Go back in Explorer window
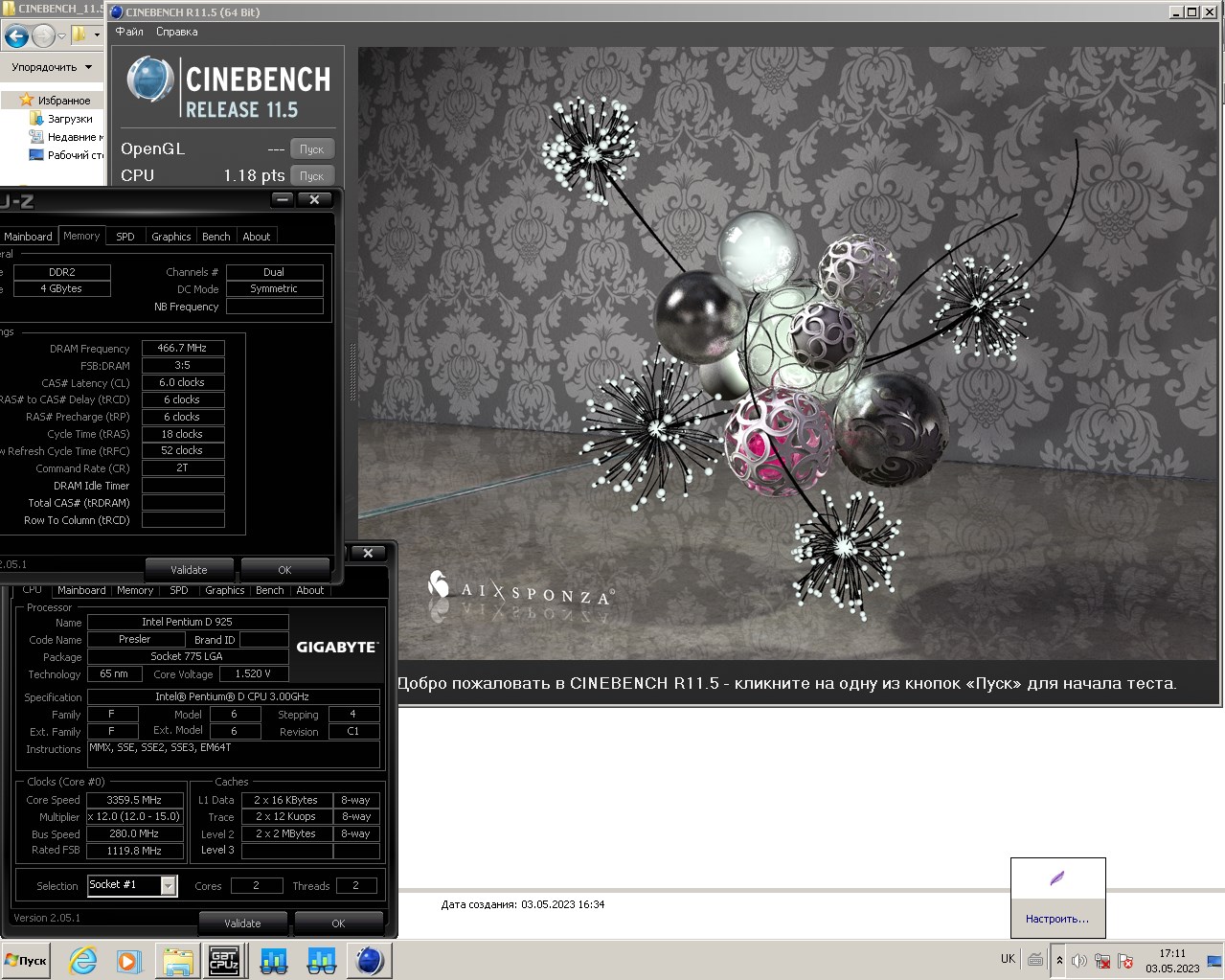This screenshot has height=980, width=1225. click(16, 37)
